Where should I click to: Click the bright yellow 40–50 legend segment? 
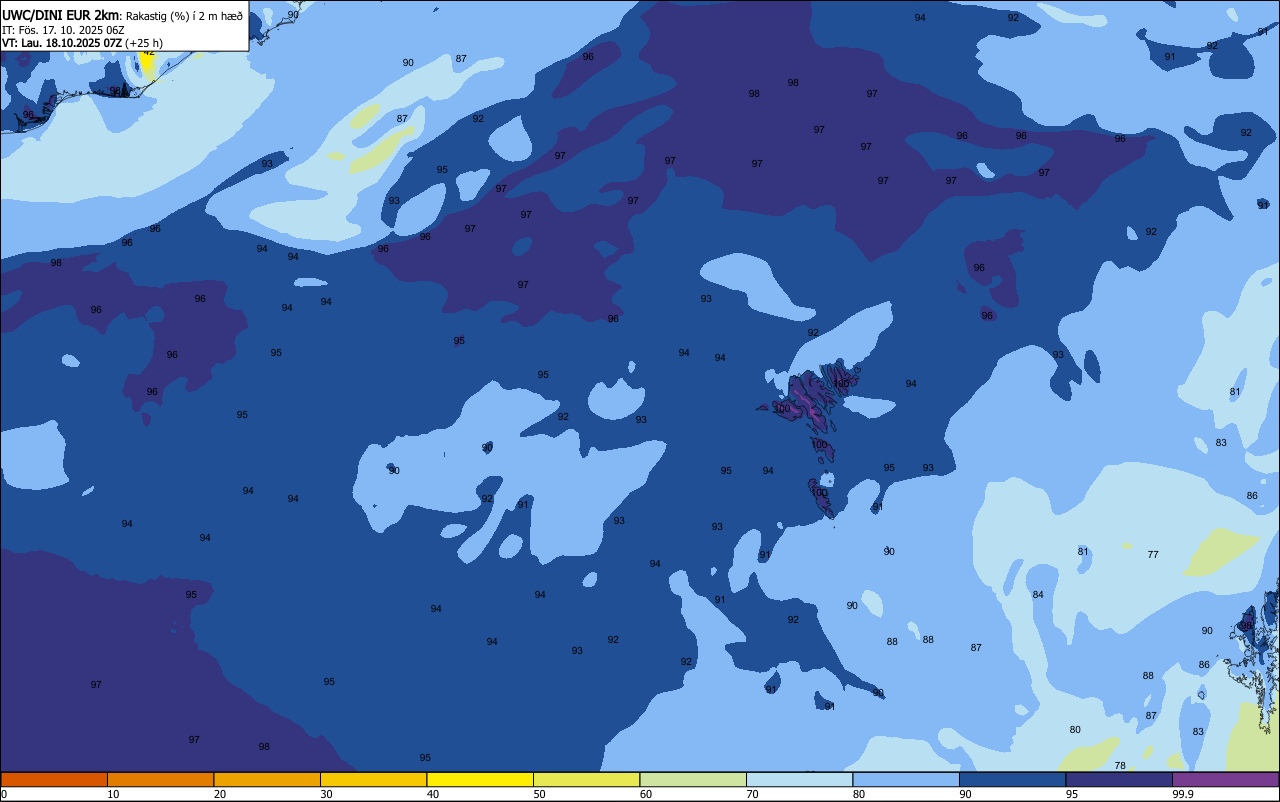pos(480,779)
